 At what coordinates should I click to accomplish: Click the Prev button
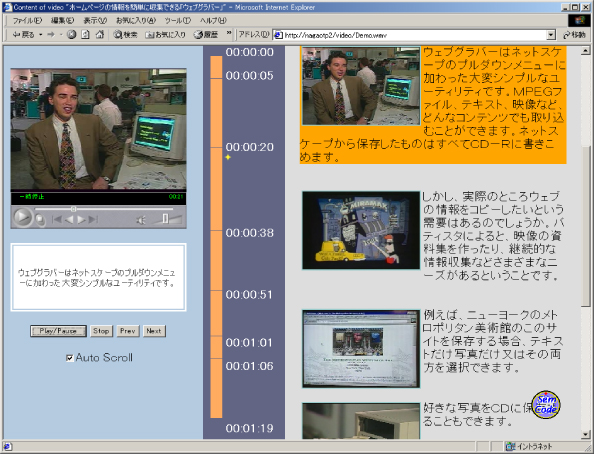click(128, 331)
